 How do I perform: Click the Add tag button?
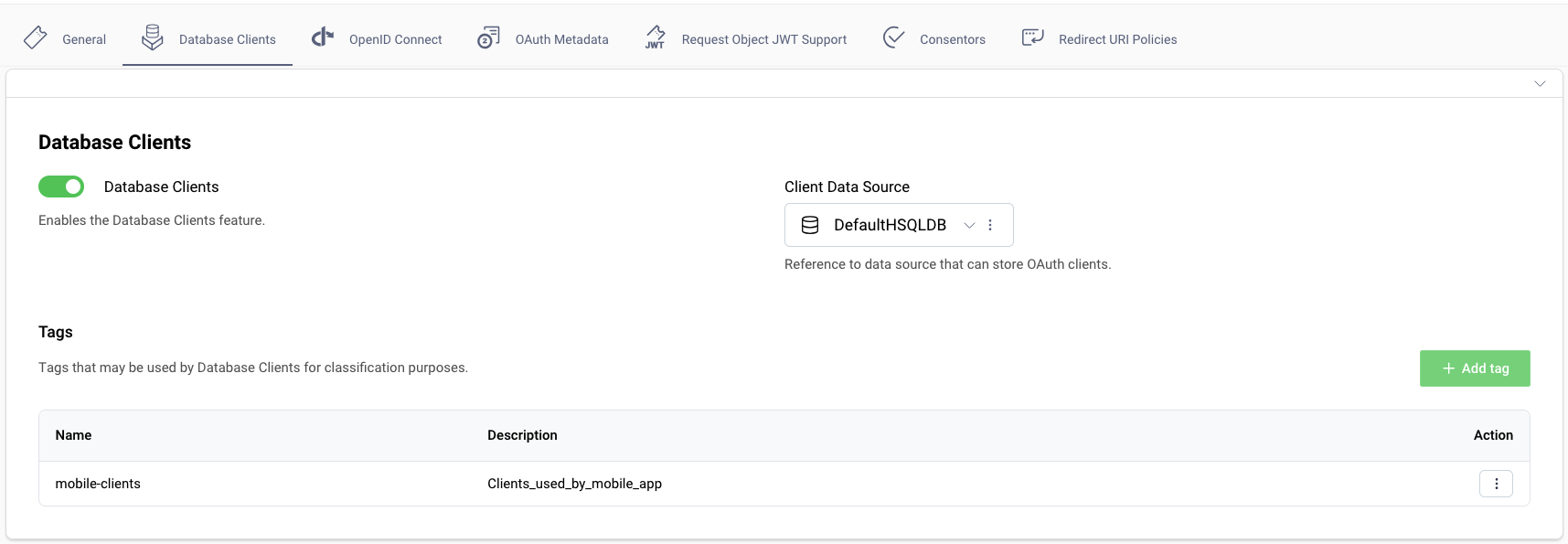click(1474, 368)
